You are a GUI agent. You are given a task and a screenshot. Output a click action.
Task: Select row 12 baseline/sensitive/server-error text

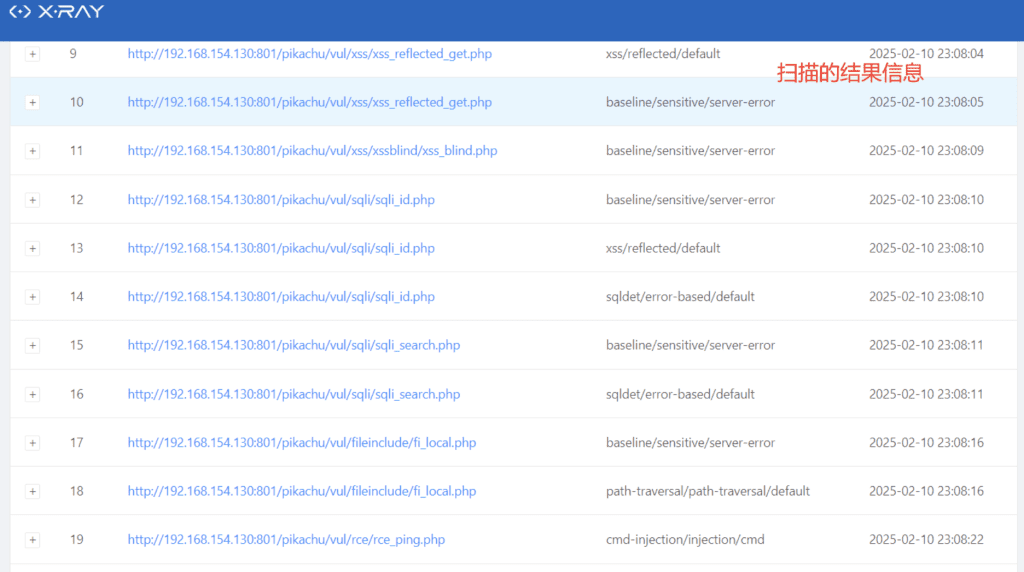pyautogui.click(x=690, y=199)
